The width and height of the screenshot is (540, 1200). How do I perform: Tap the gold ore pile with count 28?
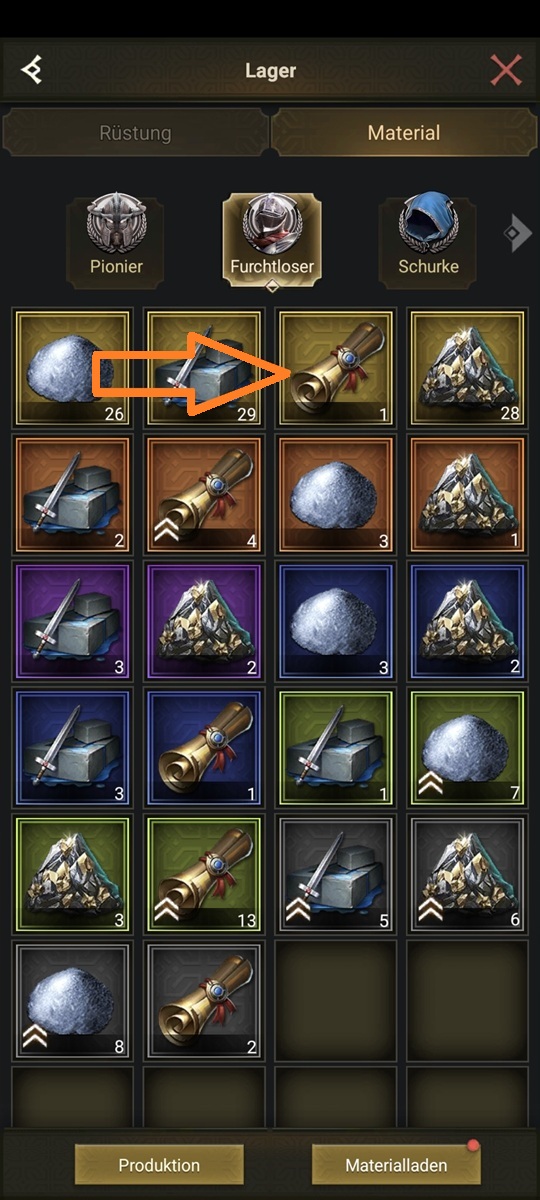467,367
